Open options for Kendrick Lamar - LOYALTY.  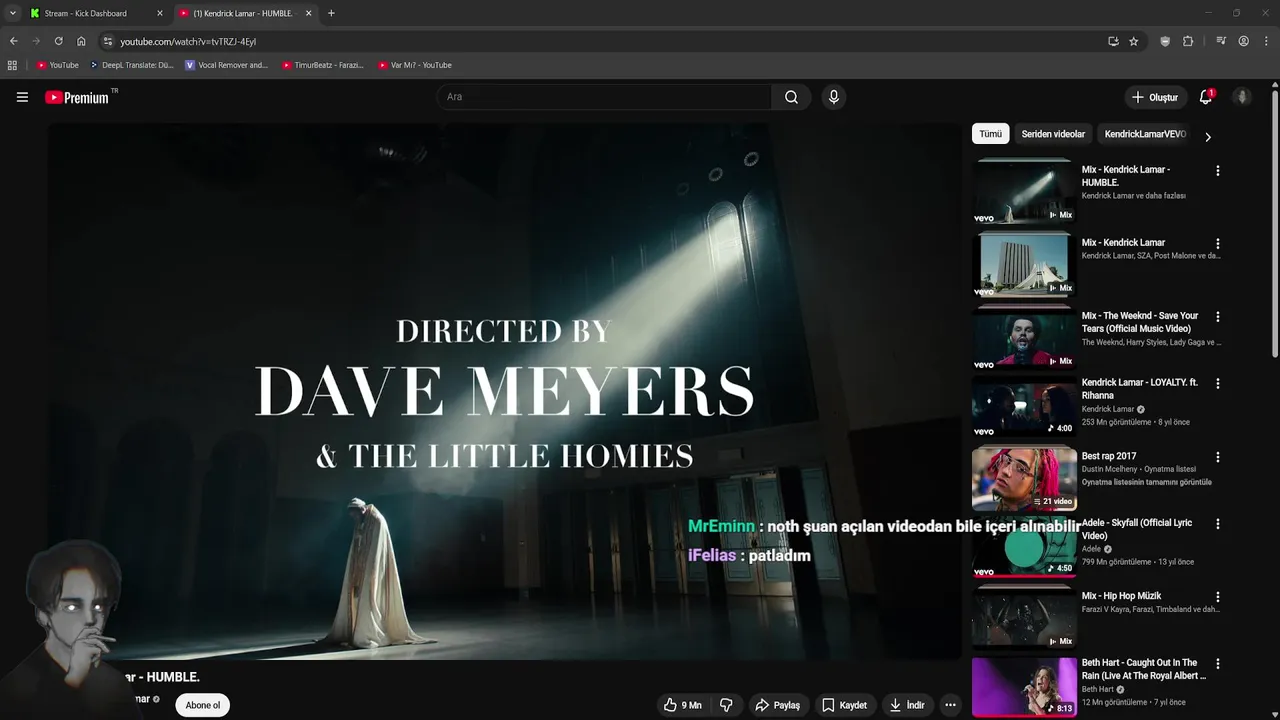[x=1217, y=384]
